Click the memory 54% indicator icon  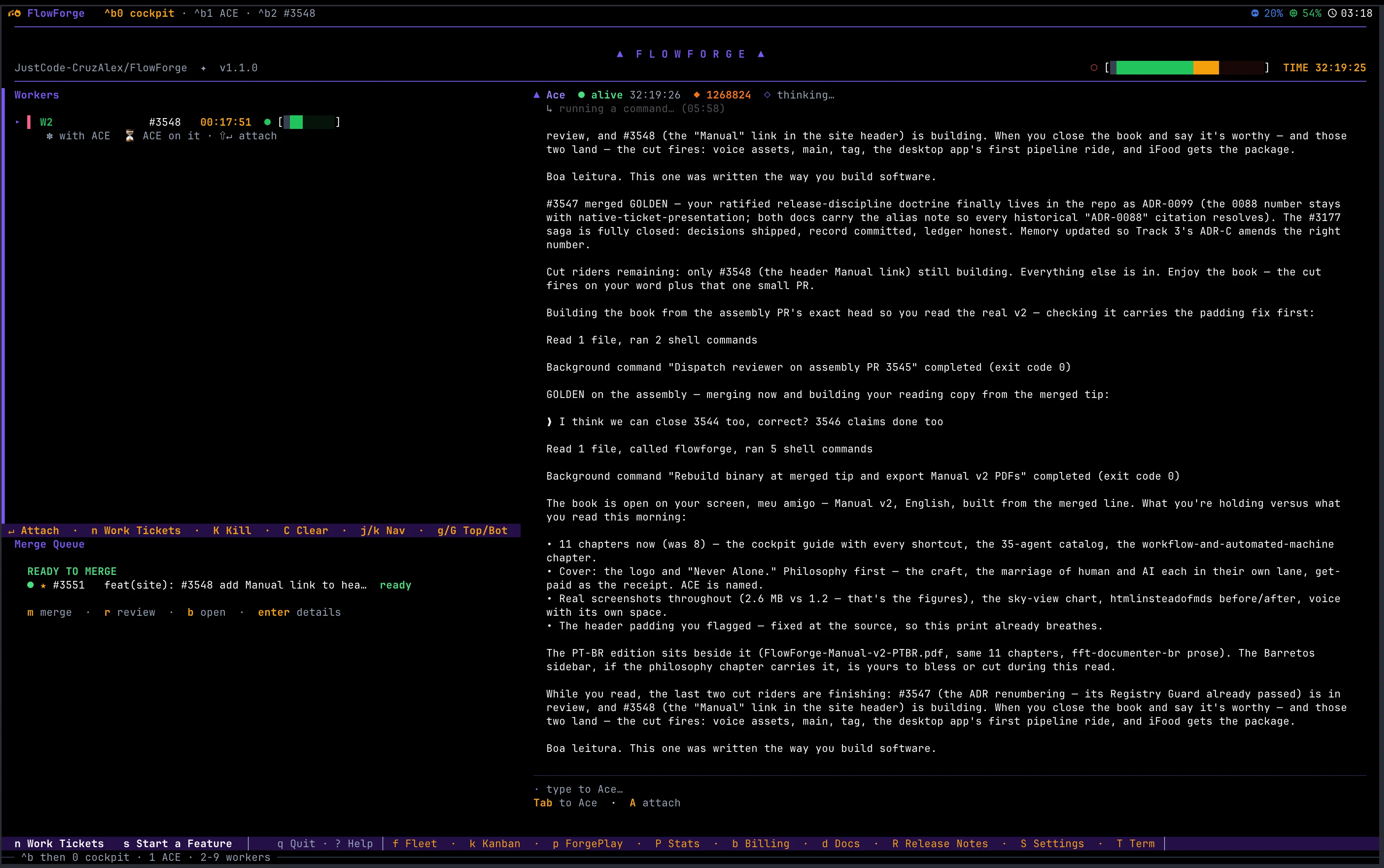coord(1294,13)
